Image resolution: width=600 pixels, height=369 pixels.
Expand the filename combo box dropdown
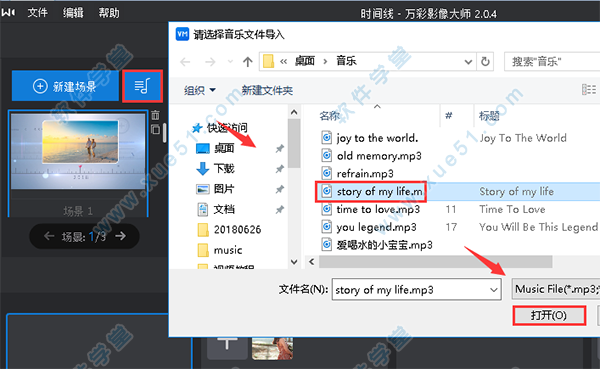pyautogui.click(x=494, y=290)
